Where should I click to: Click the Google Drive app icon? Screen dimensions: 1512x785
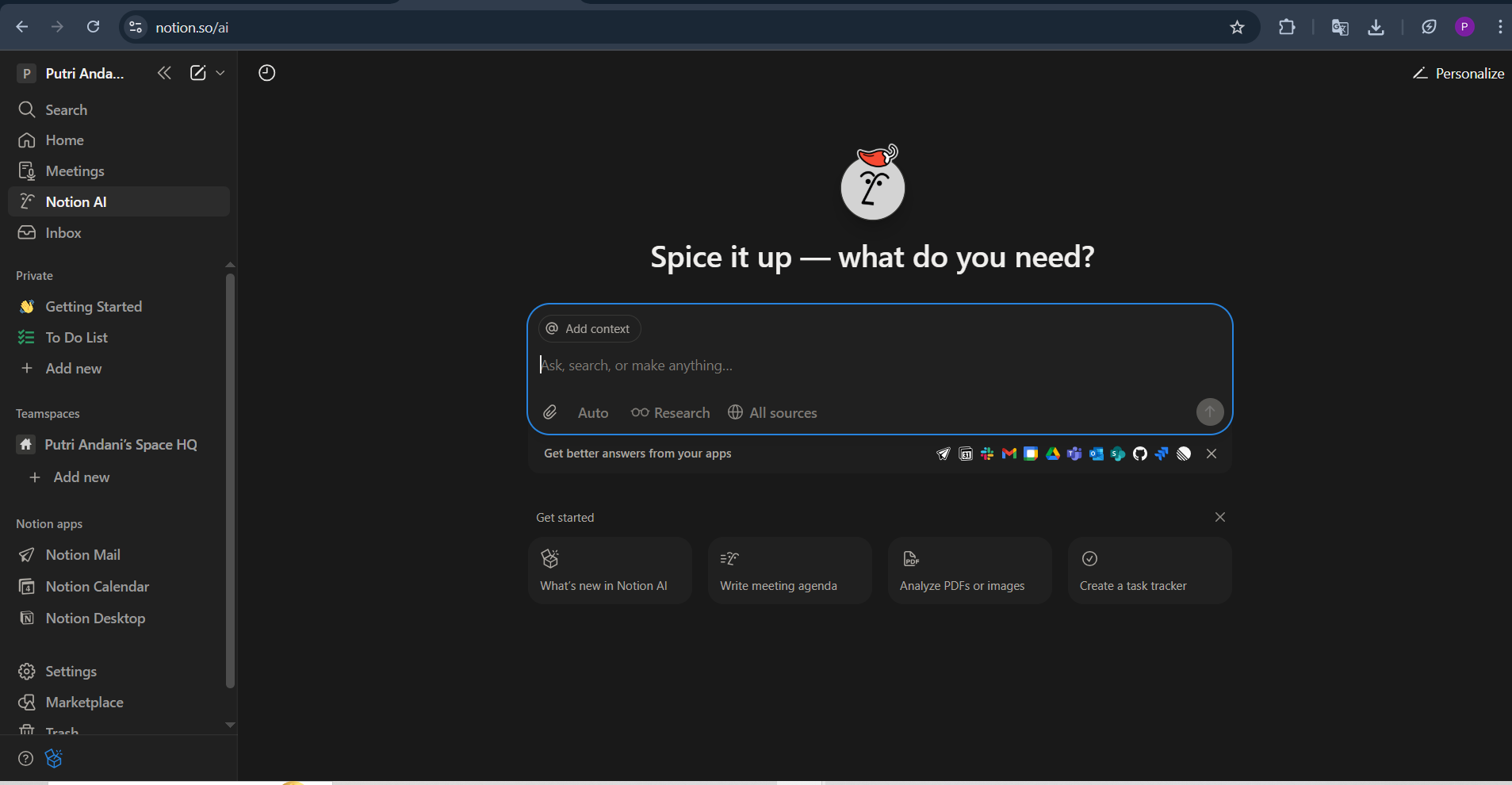click(1053, 454)
